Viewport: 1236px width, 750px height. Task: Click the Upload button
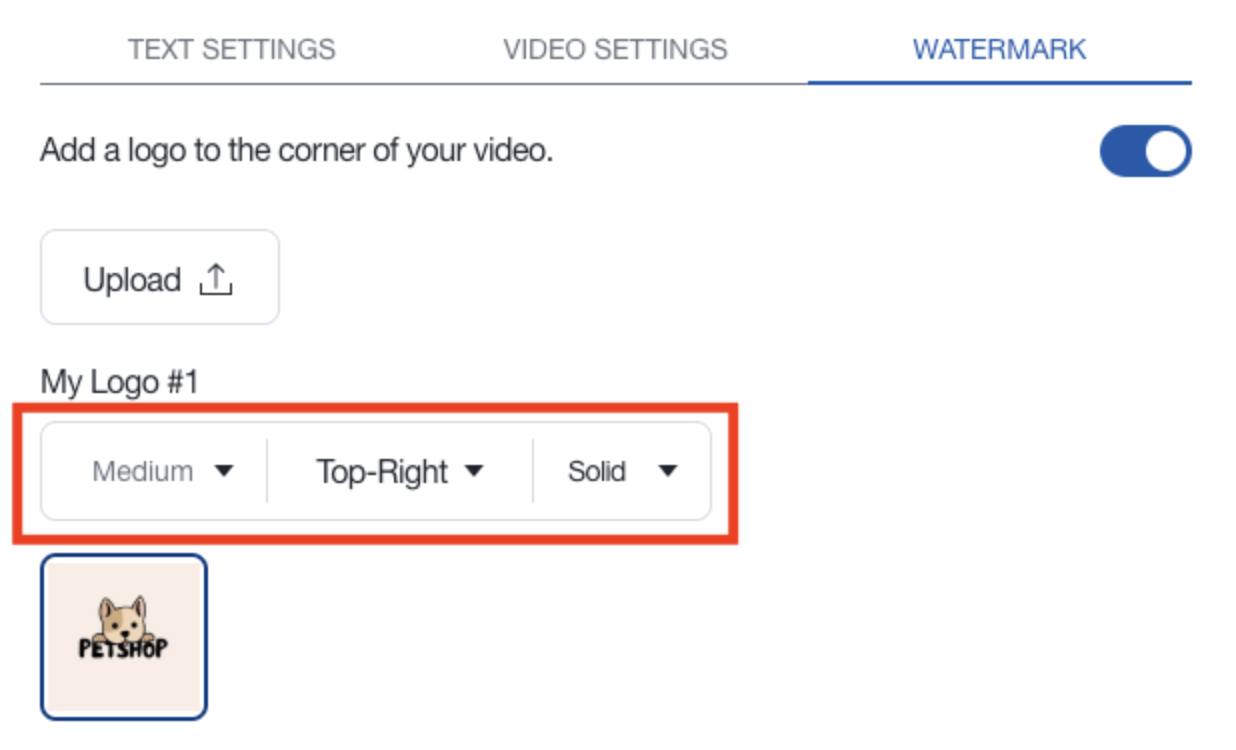pyautogui.click(x=160, y=278)
